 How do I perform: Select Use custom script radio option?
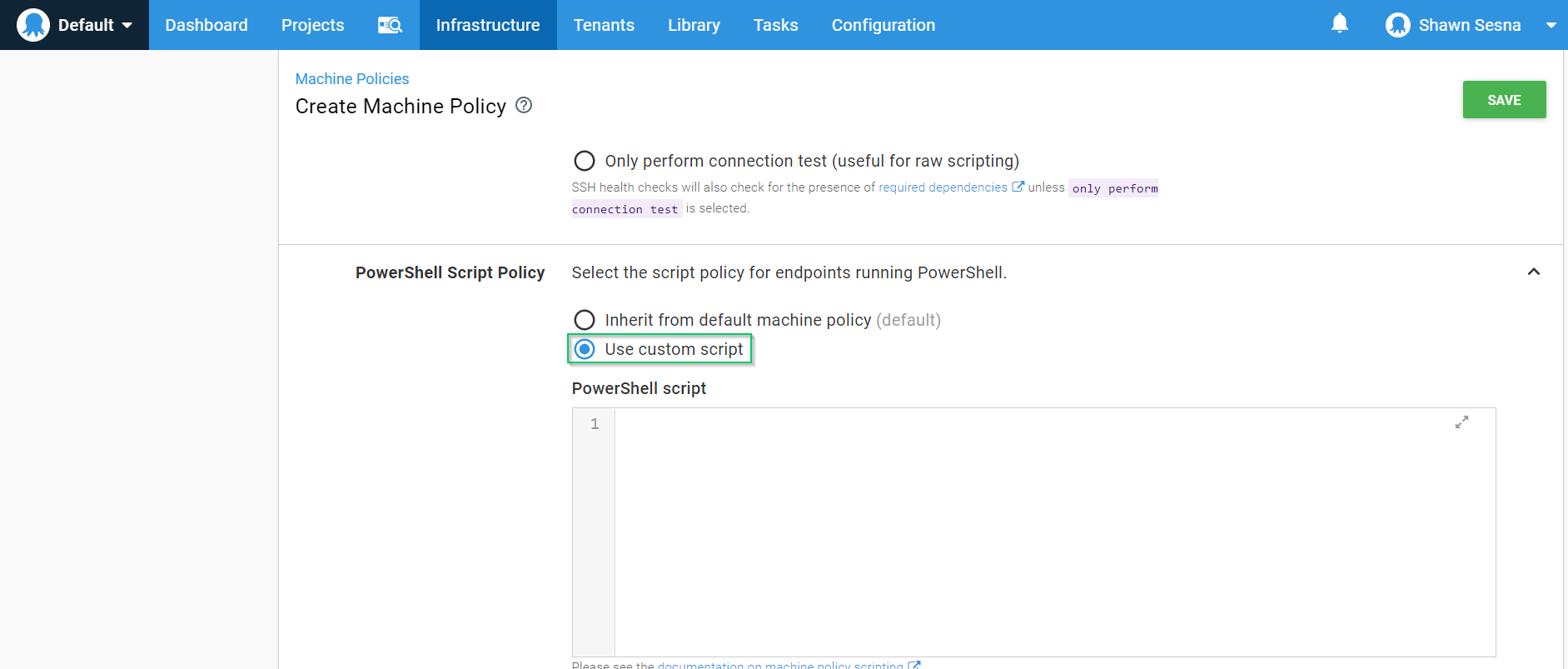pyautogui.click(x=585, y=349)
